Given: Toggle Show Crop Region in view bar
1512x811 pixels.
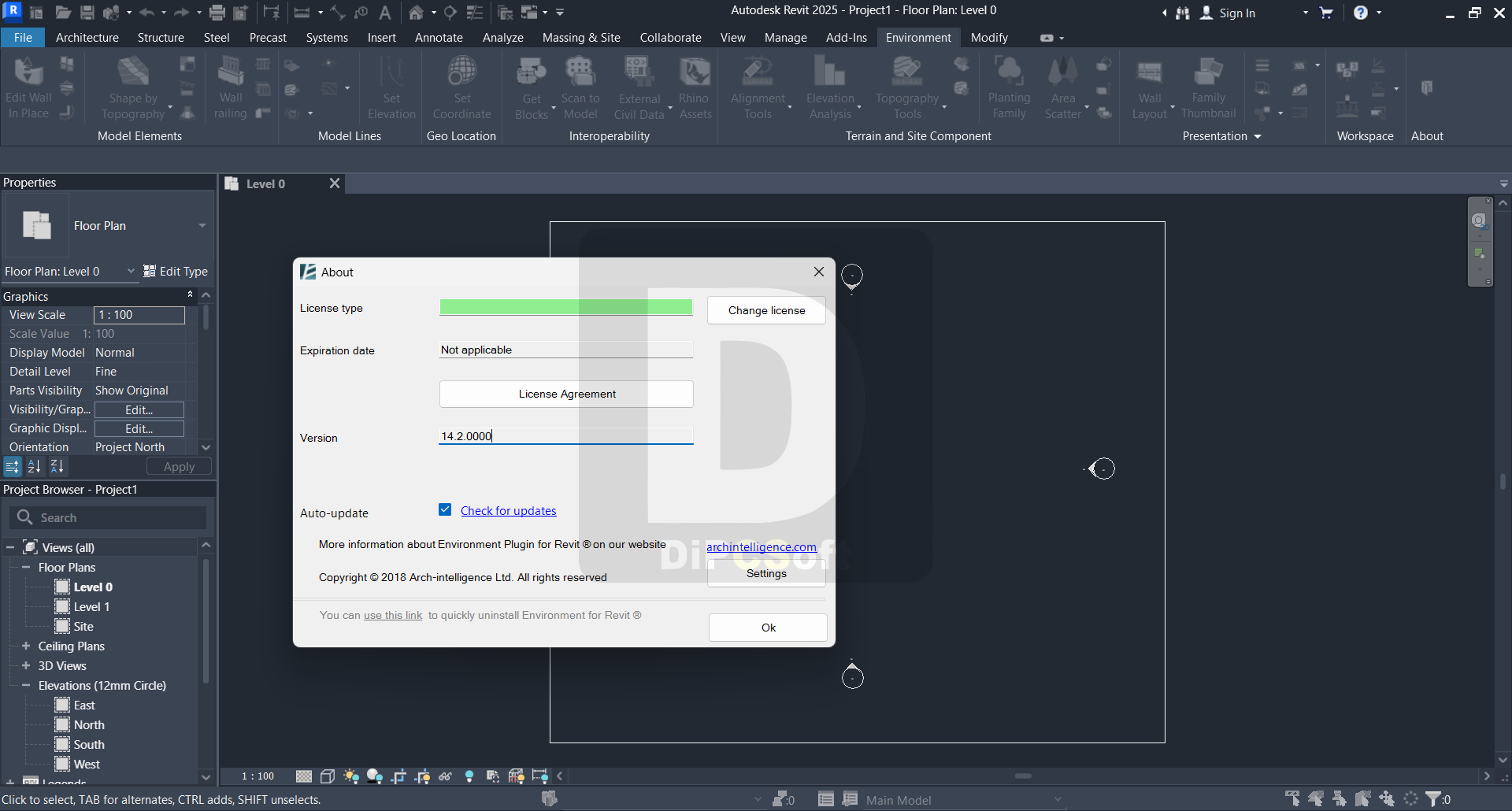Looking at the screenshot, I should point(422,776).
